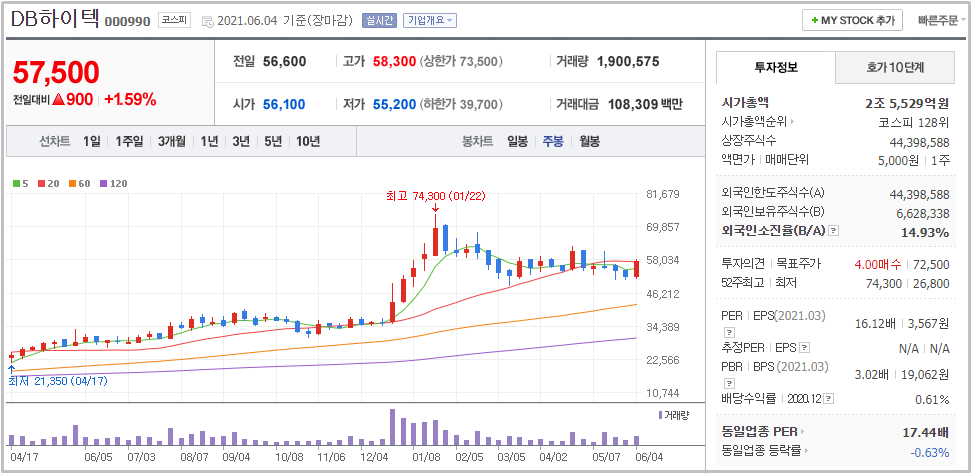Click the 코스피 128위 ranking text
Screen dimensions: 971x474
point(914,123)
